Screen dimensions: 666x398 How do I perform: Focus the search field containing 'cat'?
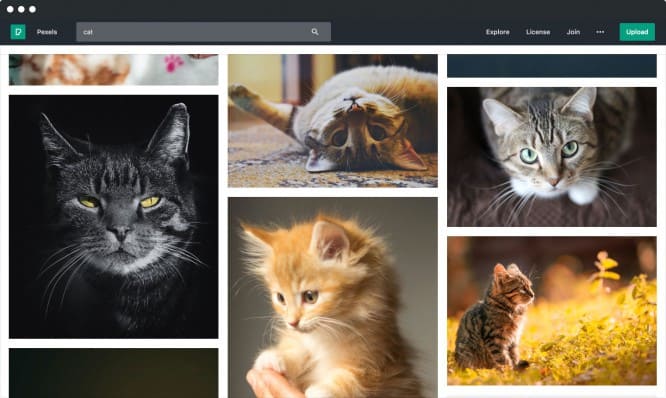tap(203, 32)
